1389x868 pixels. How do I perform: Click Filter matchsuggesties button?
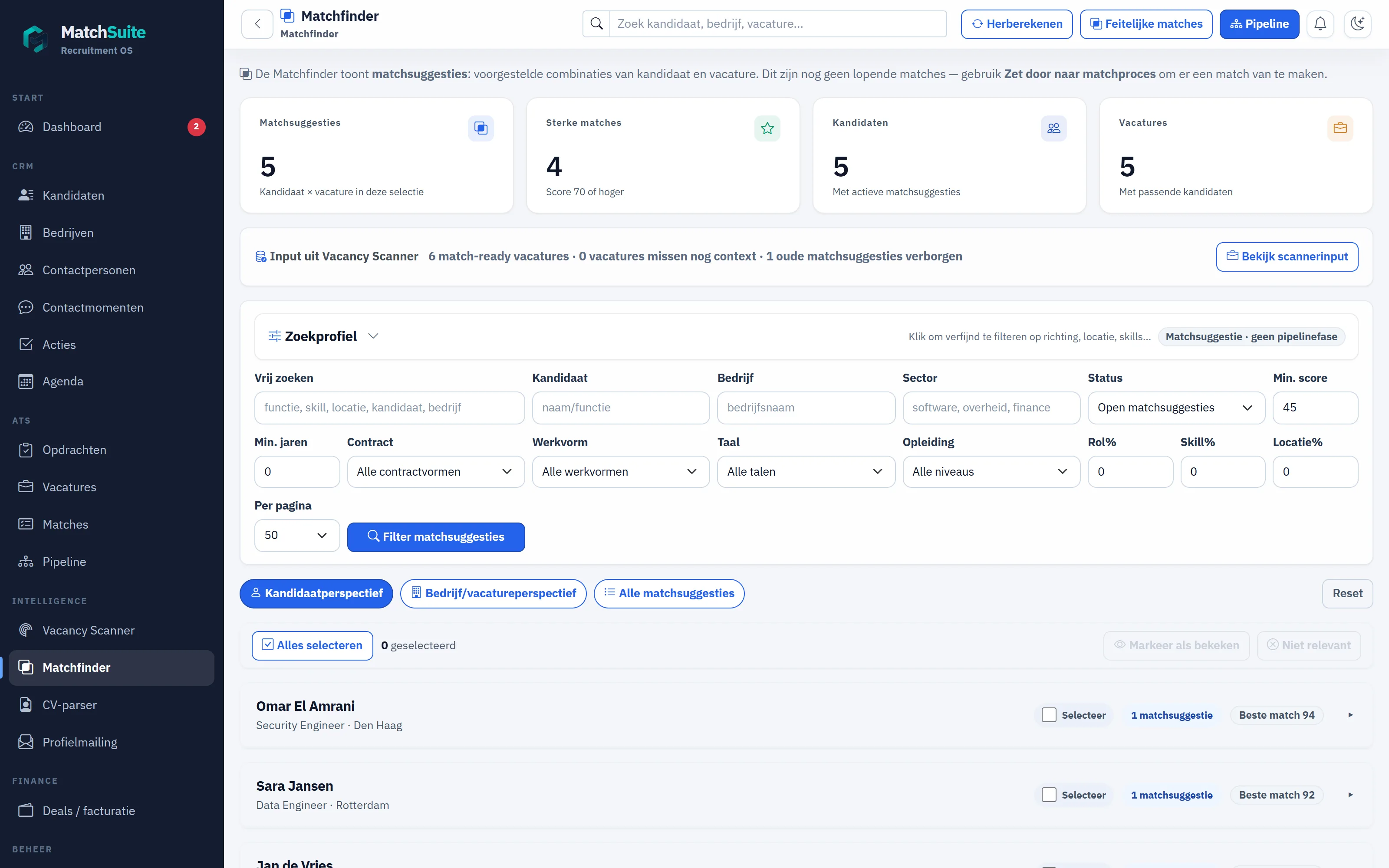(436, 537)
